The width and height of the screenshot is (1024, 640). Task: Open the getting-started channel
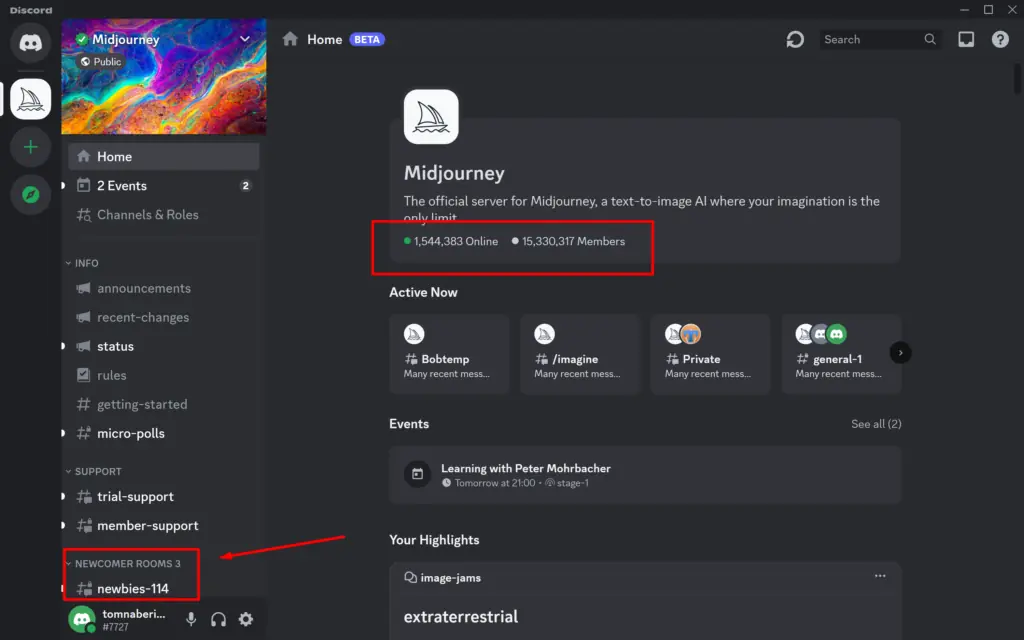coord(163,405)
